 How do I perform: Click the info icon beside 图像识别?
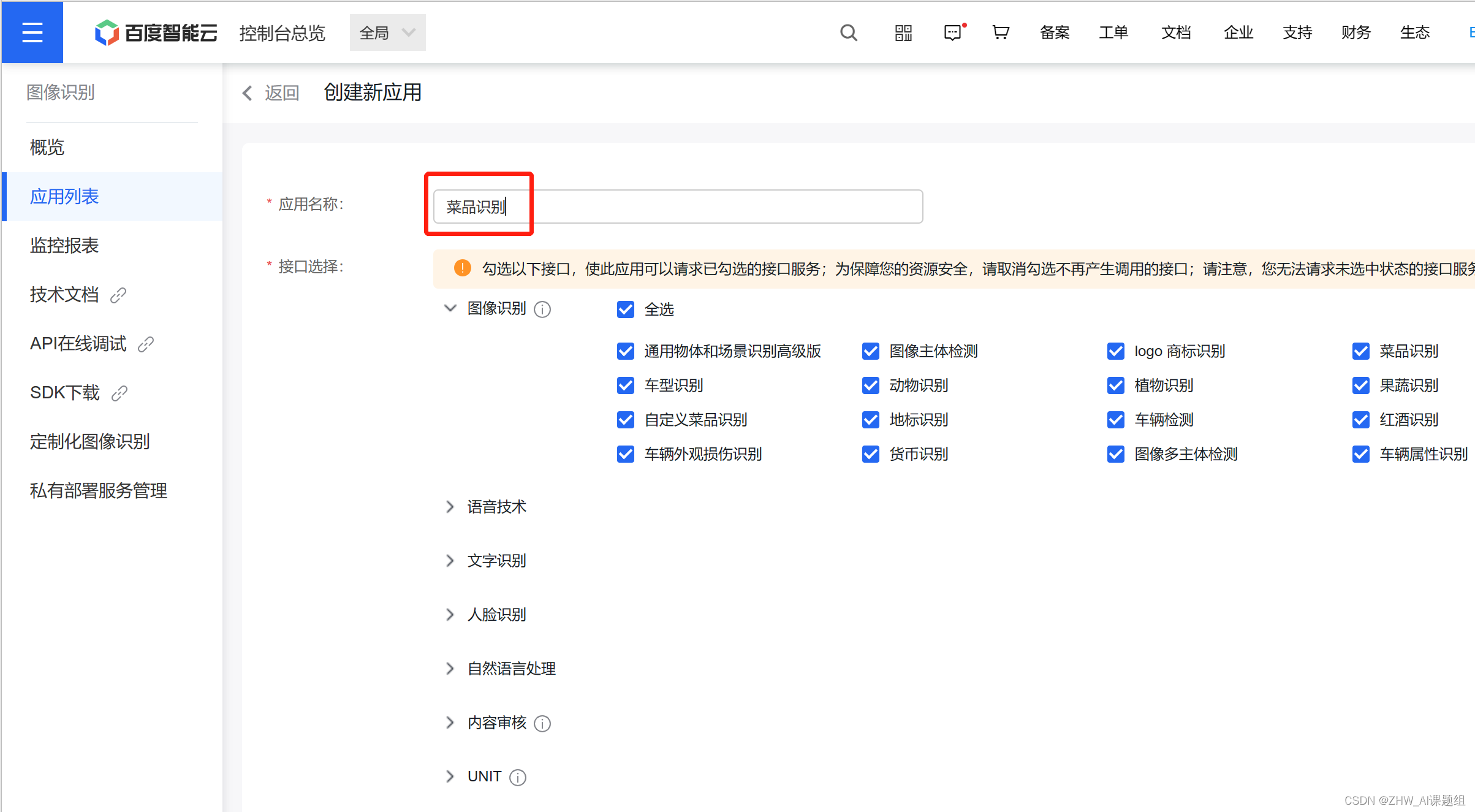[x=542, y=309]
